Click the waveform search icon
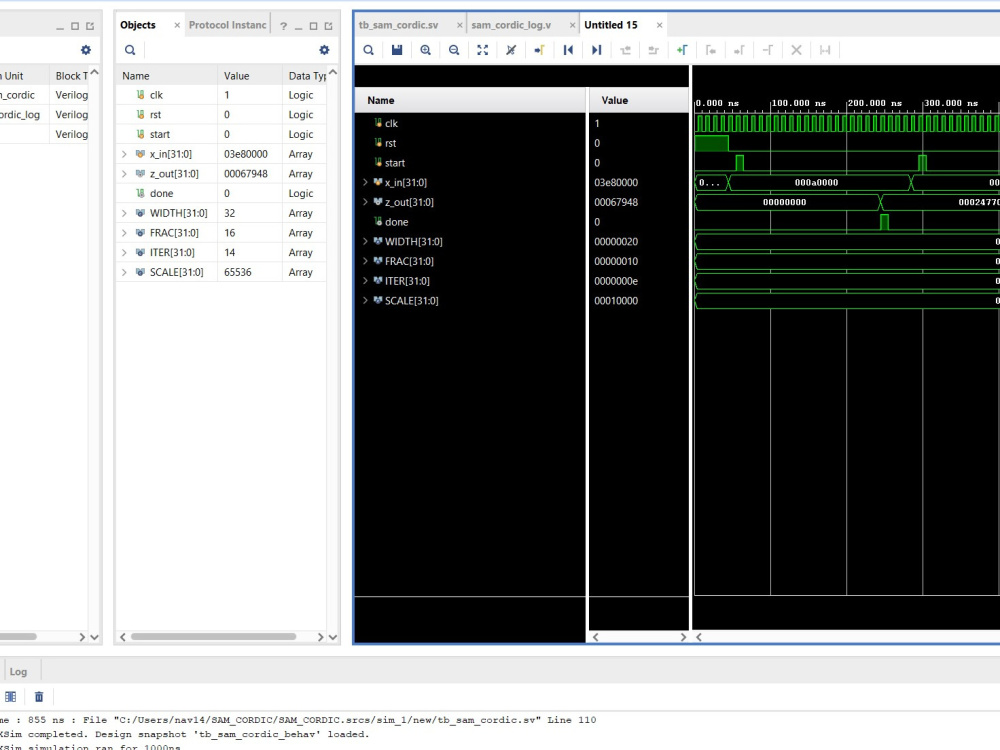1000x750 pixels. [369, 50]
